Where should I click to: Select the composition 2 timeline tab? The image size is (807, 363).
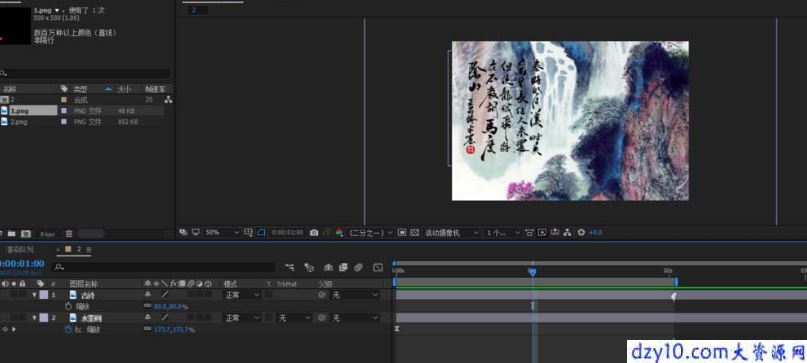coord(78,250)
